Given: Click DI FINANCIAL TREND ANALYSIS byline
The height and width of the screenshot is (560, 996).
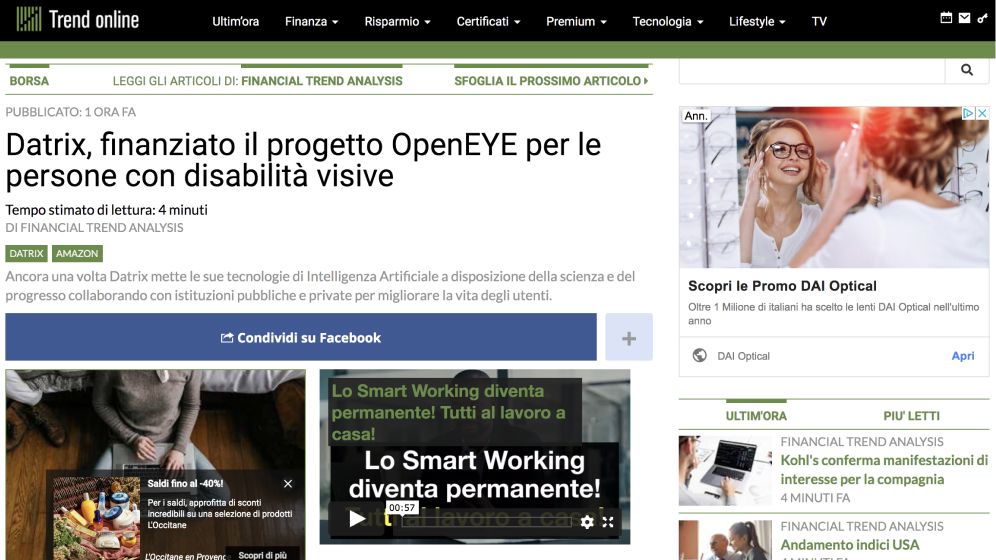Looking at the screenshot, I should pyautogui.click(x=94, y=227).
